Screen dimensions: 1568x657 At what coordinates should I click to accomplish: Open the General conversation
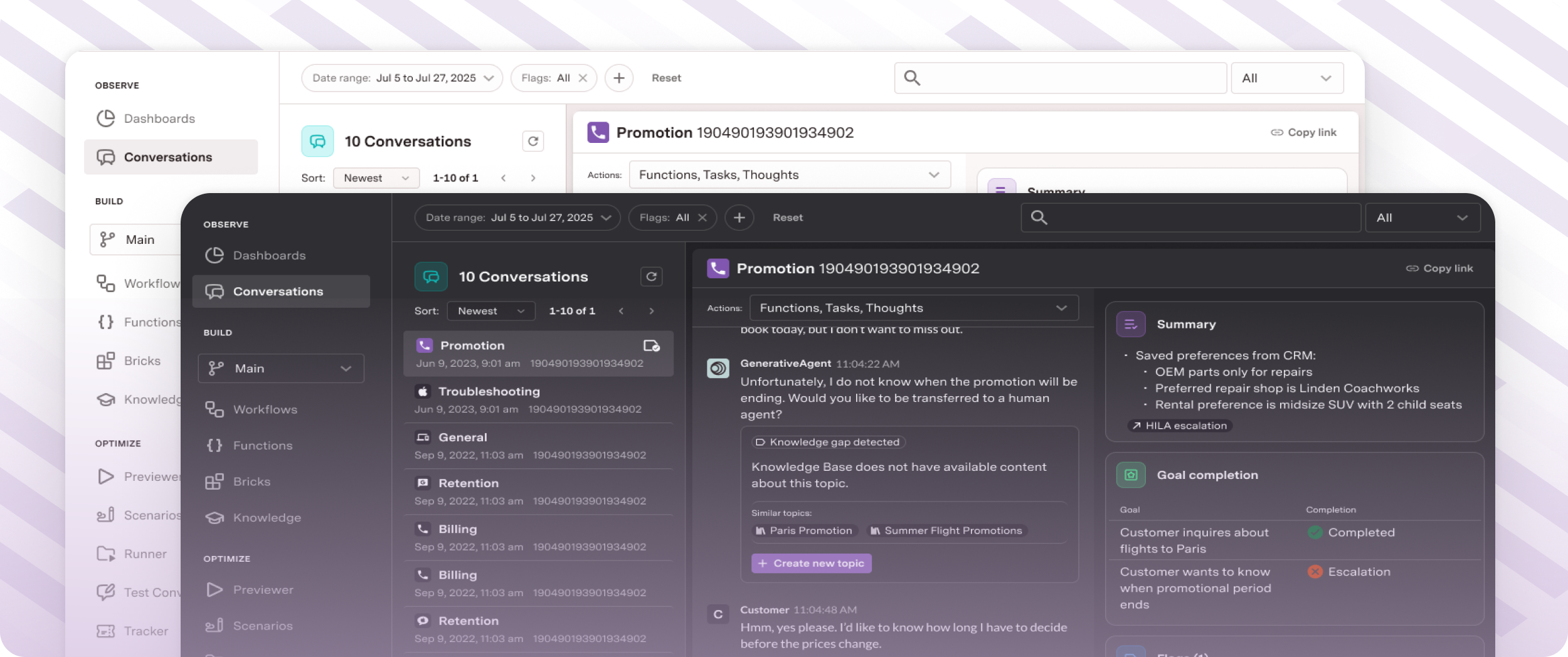[x=538, y=446]
